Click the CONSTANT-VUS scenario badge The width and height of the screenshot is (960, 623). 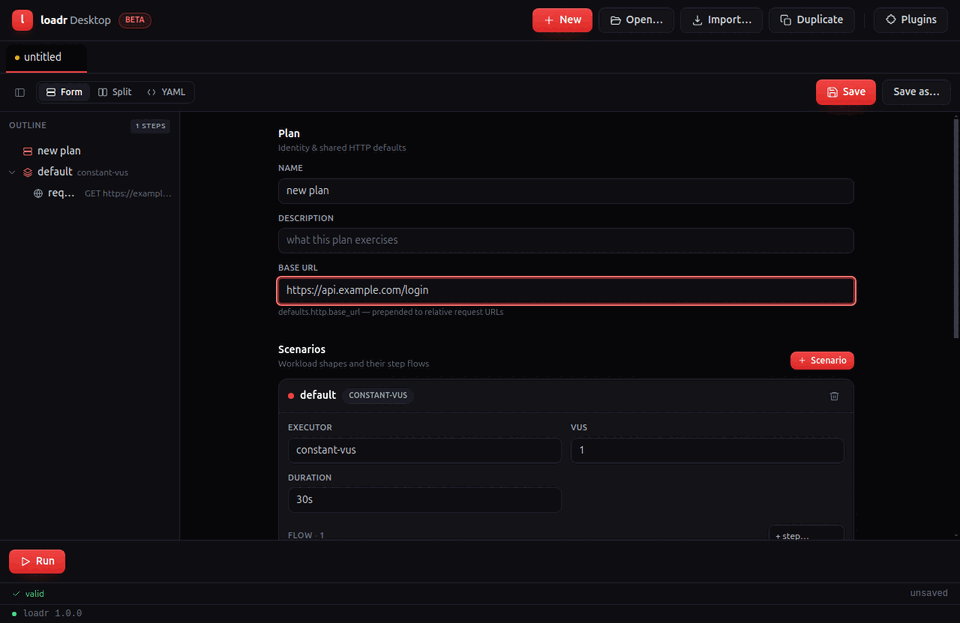click(378, 395)
